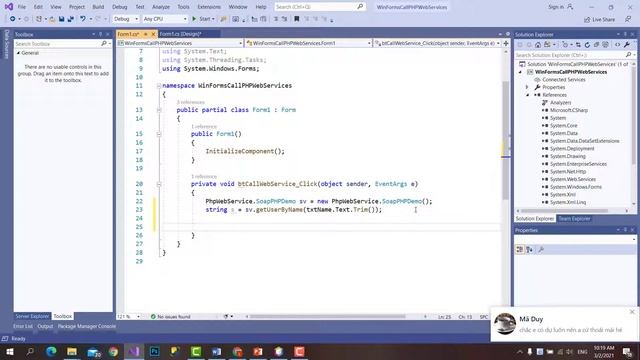
Task: Click the Search (Ctrl+Q) field
Action: pyautogui.click(x=320, y=7)
